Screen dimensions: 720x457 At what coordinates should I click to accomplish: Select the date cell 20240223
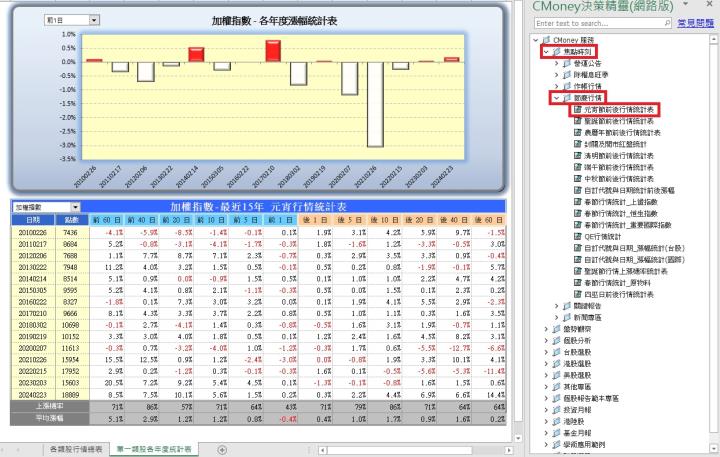(33, 395)
